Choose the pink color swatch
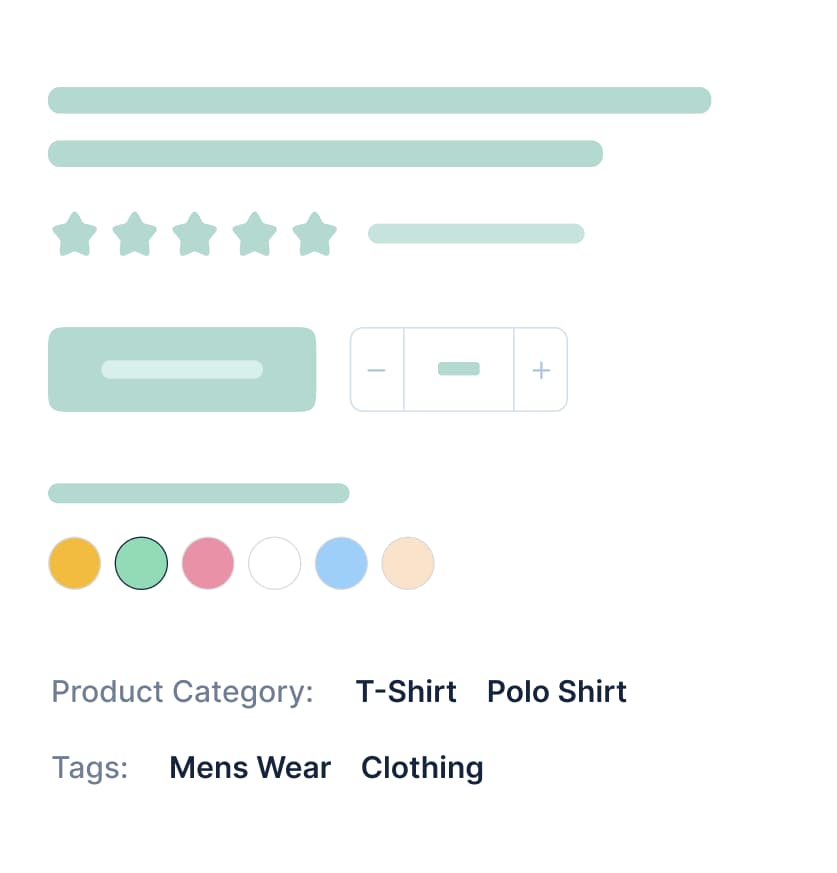The height and width of the screenshot is (873, 837). (x=208, y=563)
